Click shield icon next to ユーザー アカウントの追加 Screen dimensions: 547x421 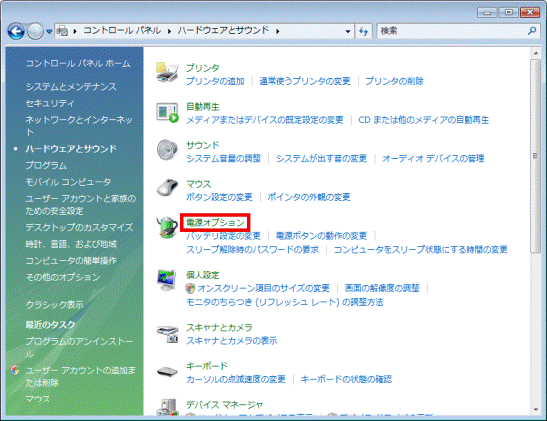point(15,370)
